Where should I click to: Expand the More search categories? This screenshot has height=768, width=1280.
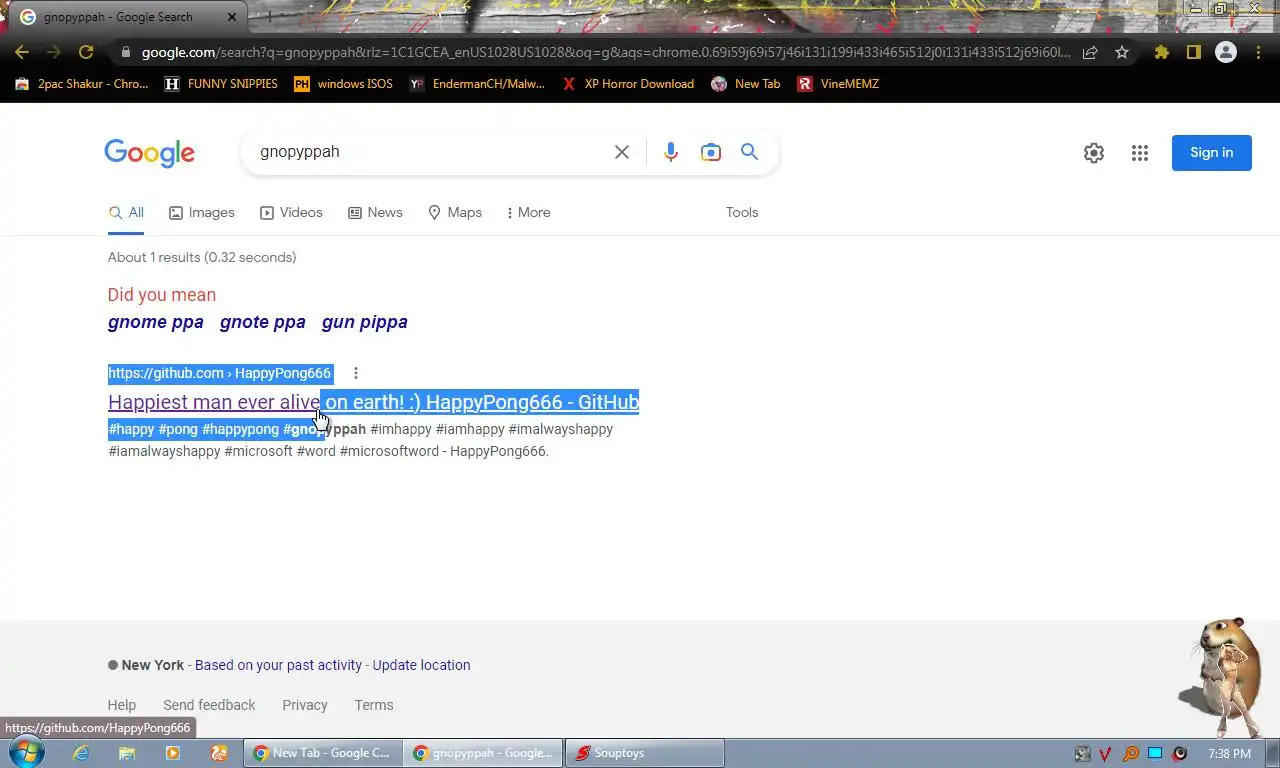(x=528, y=213)
